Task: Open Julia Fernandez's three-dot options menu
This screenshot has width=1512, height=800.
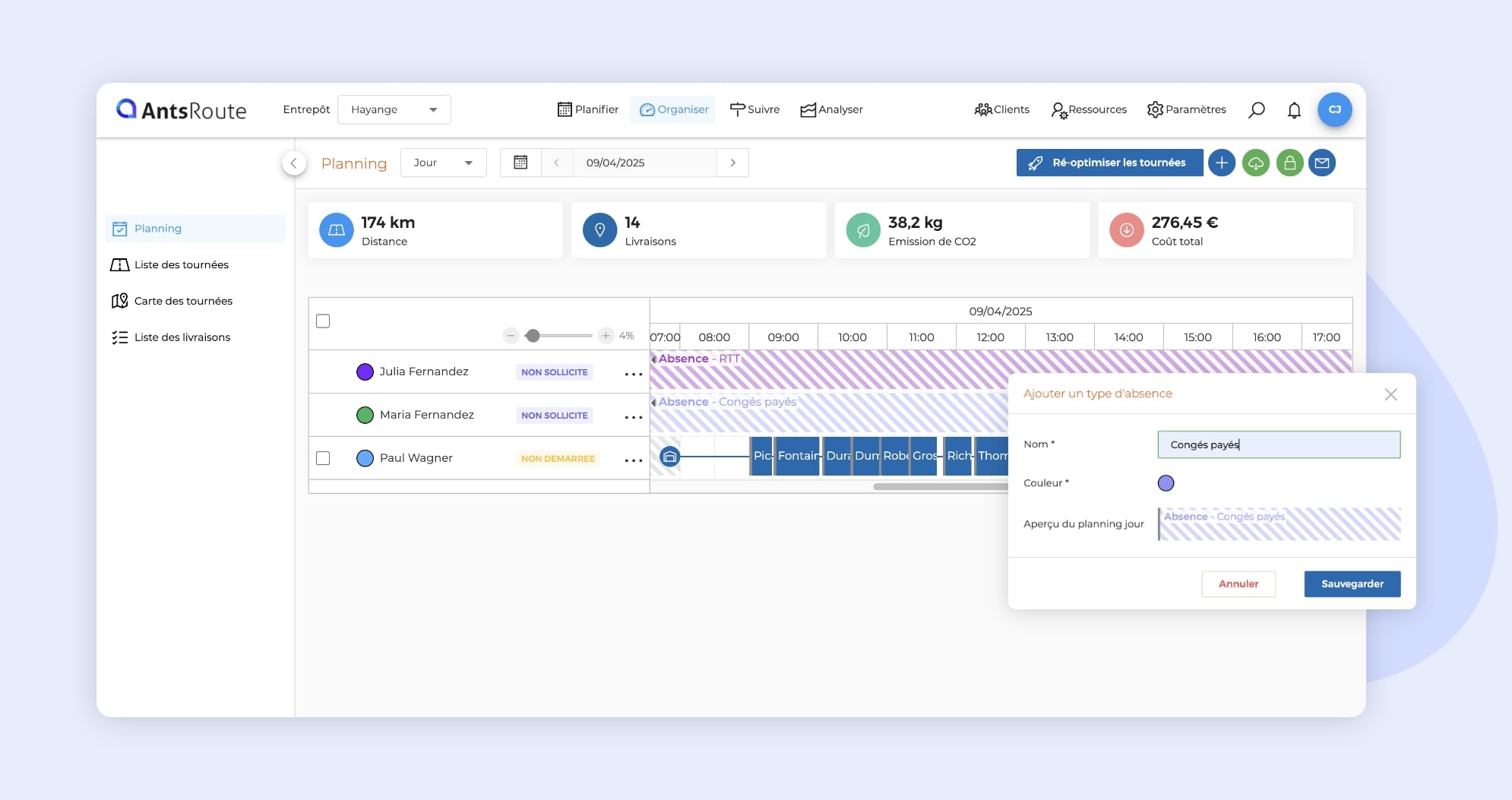Action: point(633,374)
